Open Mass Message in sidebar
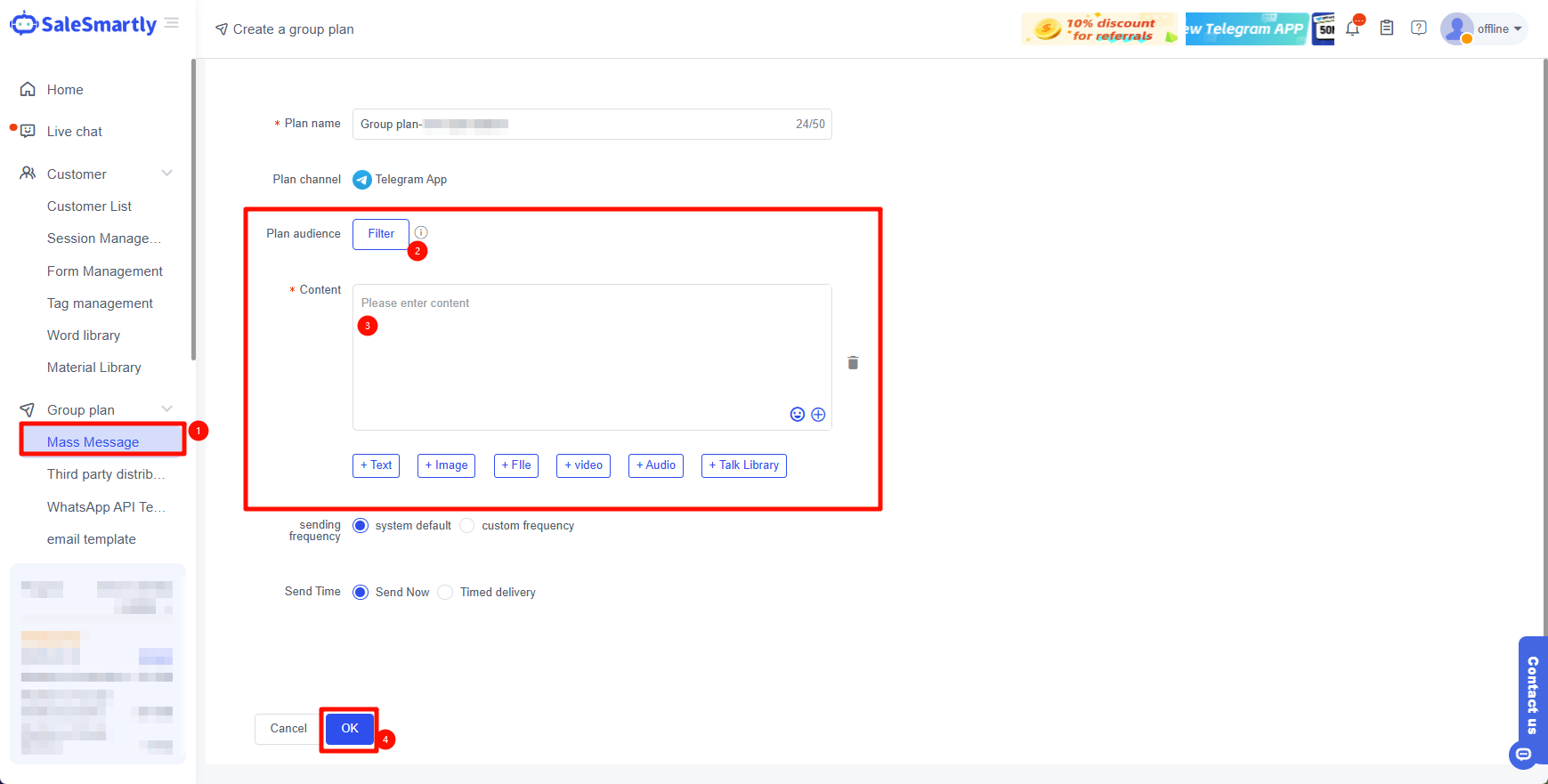Screen dimensions: 1548x784 tap(93, 442)
